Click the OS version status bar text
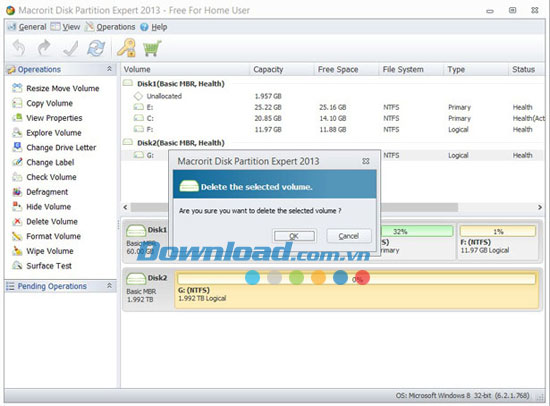Viewport: 550px width, 406px height. pos(462,395)
